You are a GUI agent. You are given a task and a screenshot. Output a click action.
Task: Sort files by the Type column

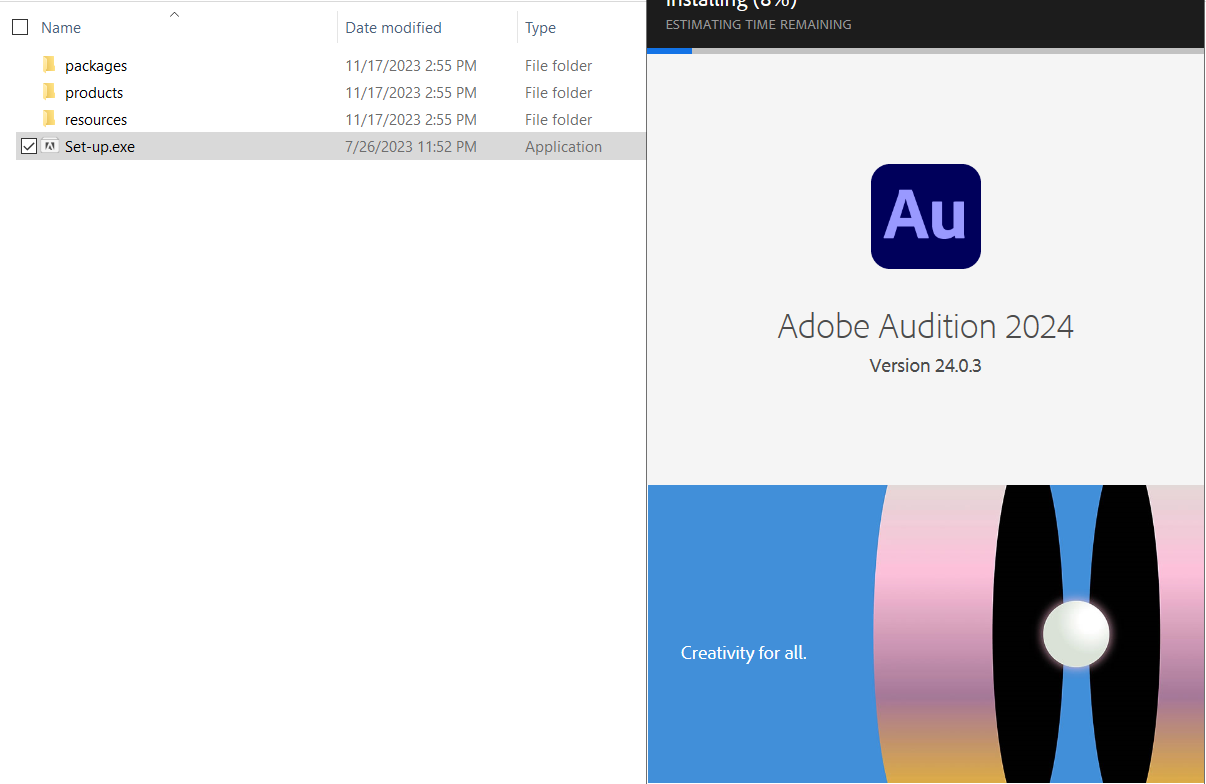[x=540, y=27]
